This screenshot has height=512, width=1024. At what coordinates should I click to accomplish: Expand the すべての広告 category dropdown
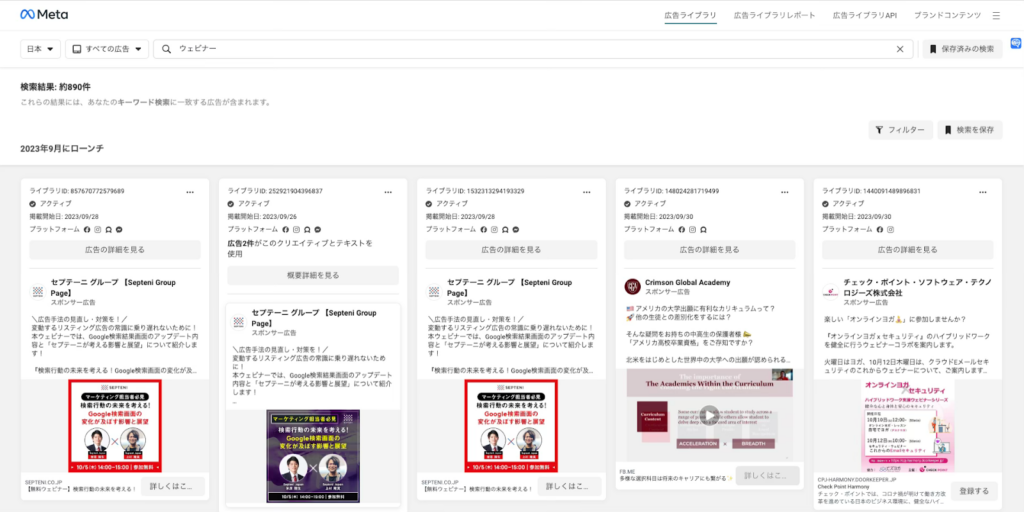pyautogui.click(x=110, y=48)
